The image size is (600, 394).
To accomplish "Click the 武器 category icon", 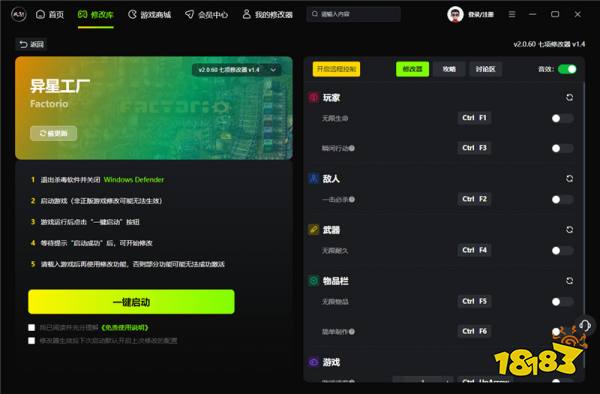I will [313, 230].
